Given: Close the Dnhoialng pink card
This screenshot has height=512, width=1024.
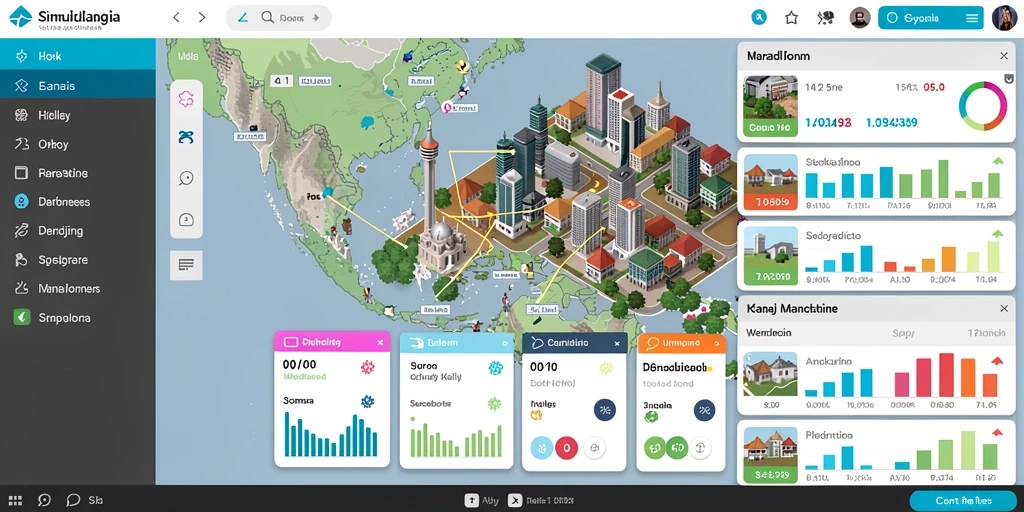Looking at the screenshot, I should [x=380, y=342].
